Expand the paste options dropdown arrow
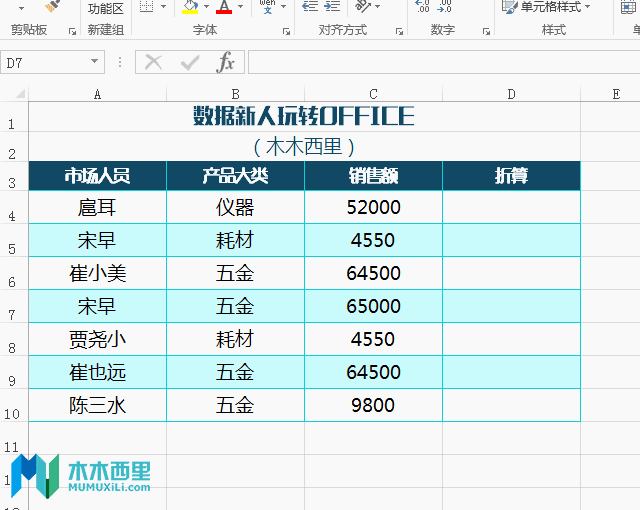 (x=21, y=8)
